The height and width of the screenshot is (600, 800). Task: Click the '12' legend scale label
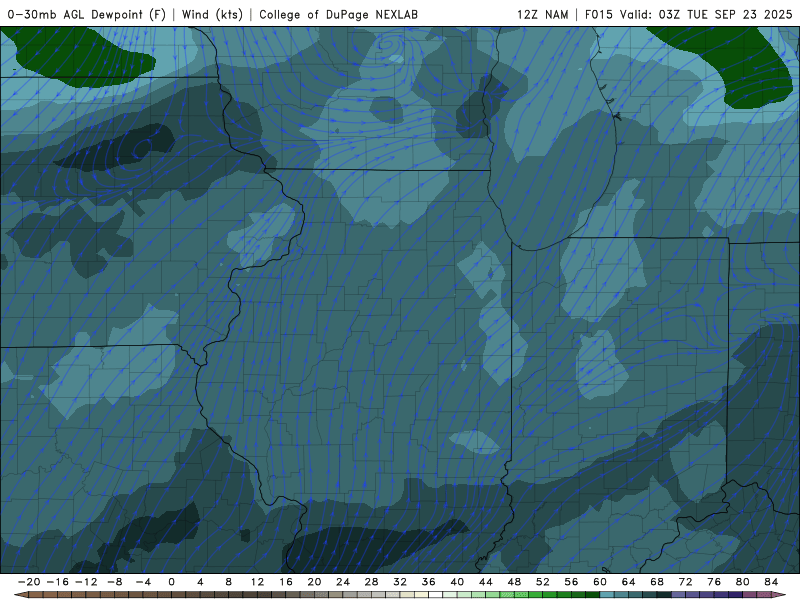[257, 582]
